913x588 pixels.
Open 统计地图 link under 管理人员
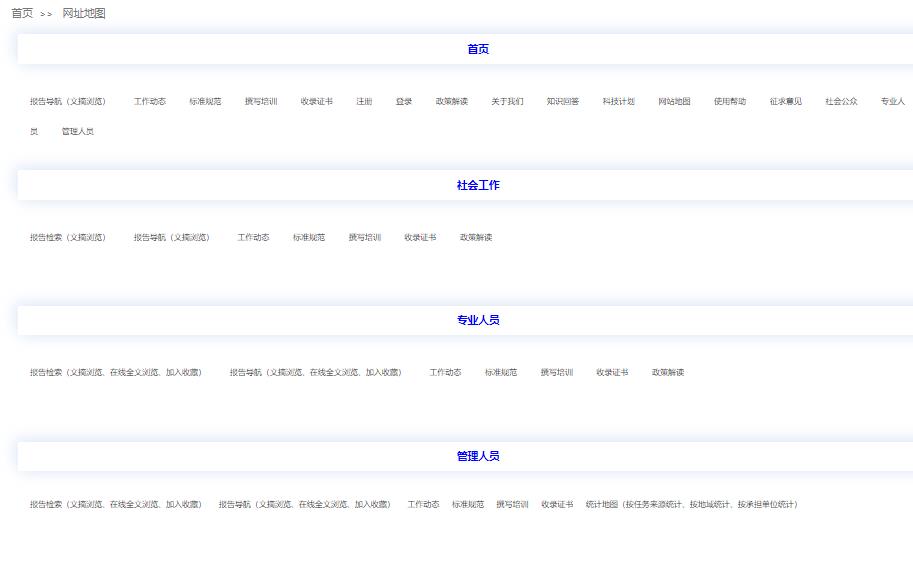tap(692, 505)
